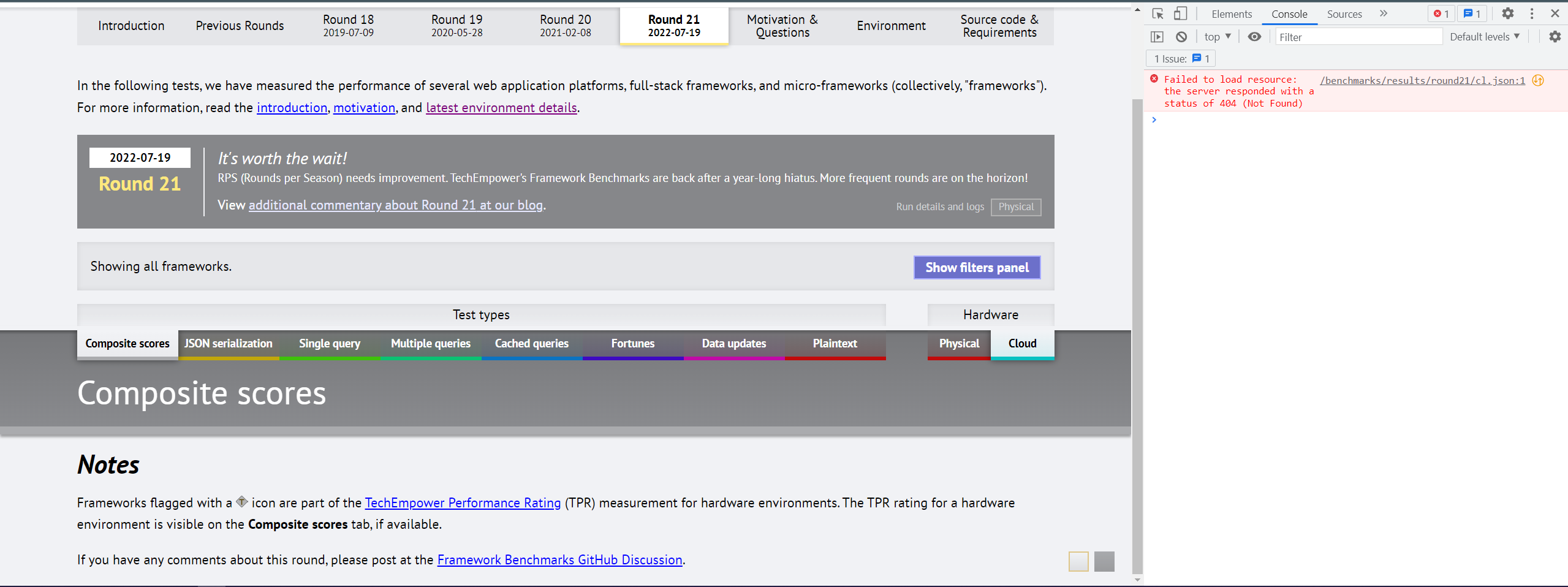Image resolution: width=1568 pixels, height=587 pixels.
Task: Create live expression eye icon
Action: click(x=1254, y=37)
